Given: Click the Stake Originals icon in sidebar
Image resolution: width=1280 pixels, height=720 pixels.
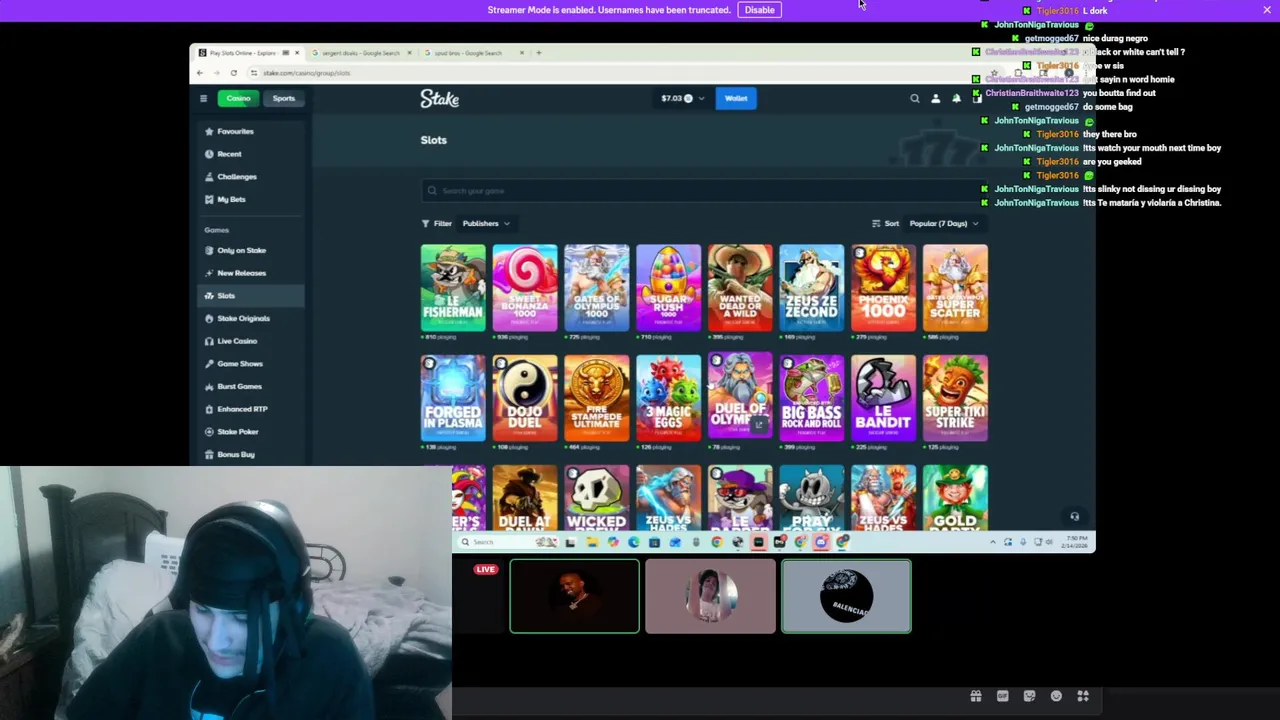Looking at the screenshot, I should [x=209, y=318].
